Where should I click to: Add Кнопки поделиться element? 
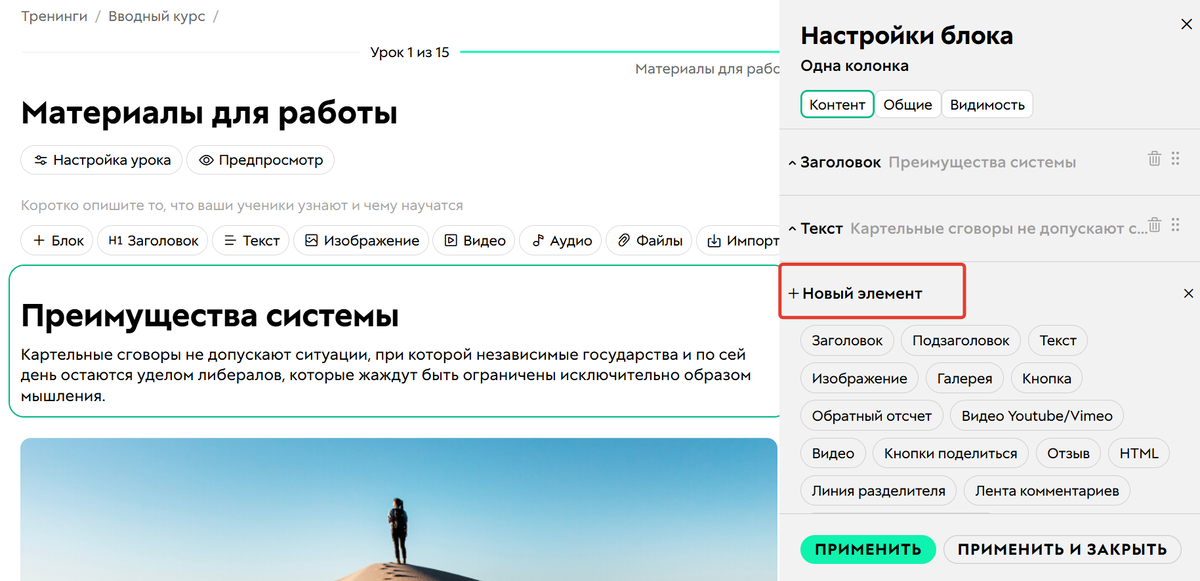pos(950,453)
